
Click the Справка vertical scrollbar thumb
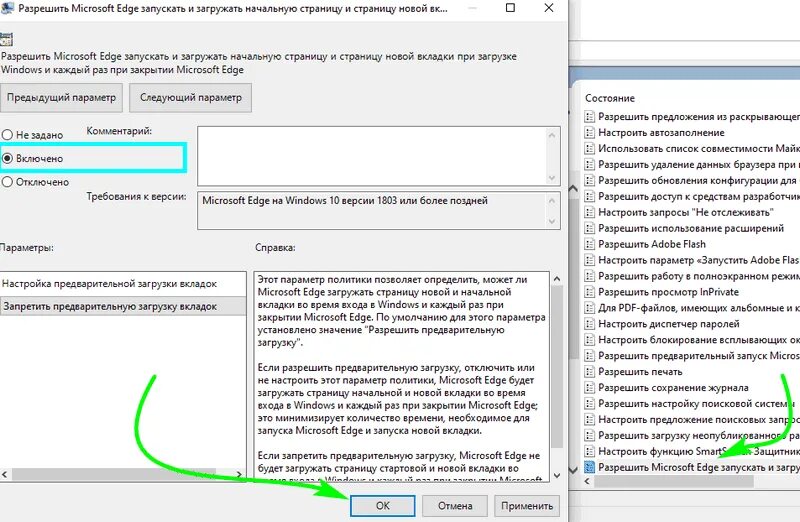557,367
